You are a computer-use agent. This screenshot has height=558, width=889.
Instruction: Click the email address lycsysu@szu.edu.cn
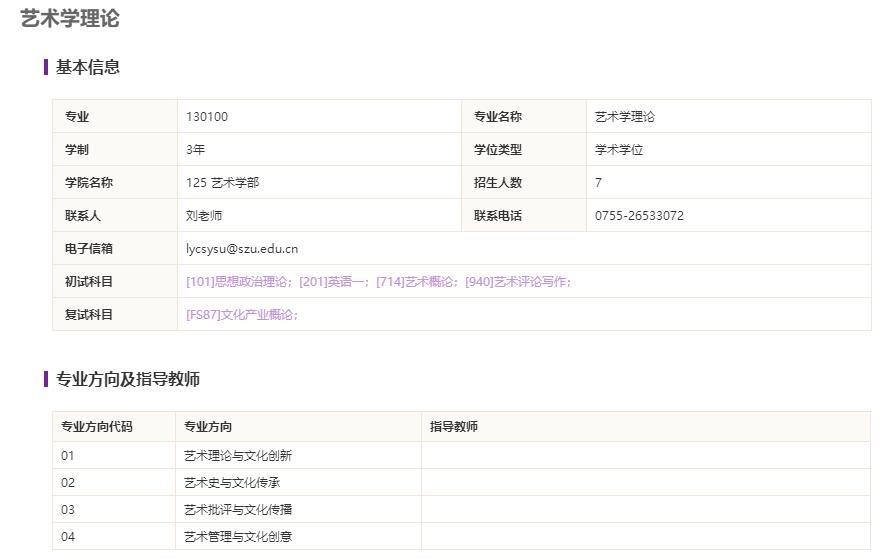[242, 249]
